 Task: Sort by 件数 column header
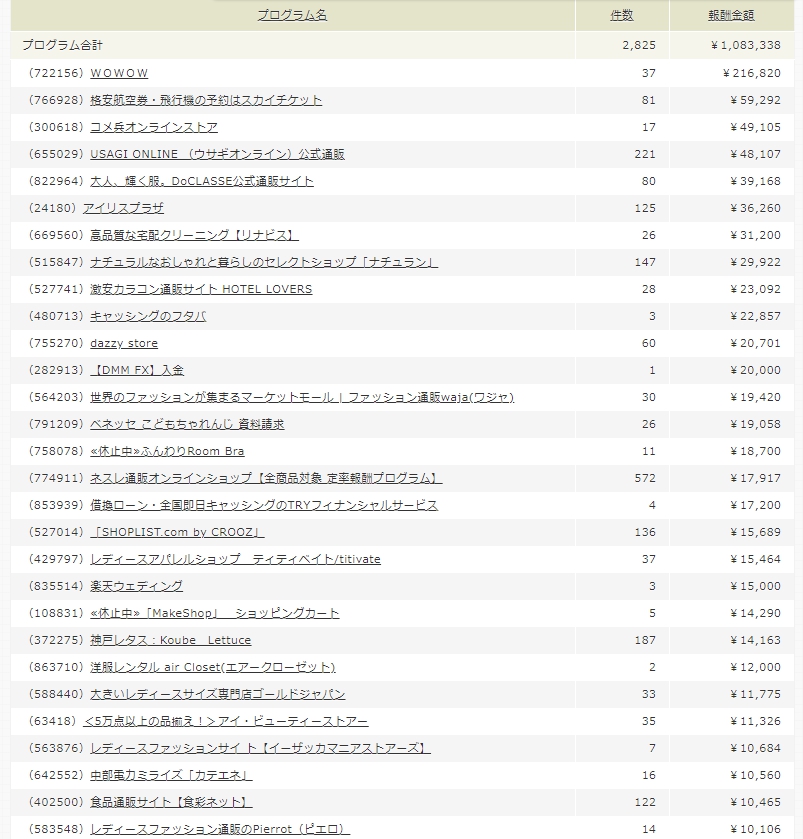[622, 15]
